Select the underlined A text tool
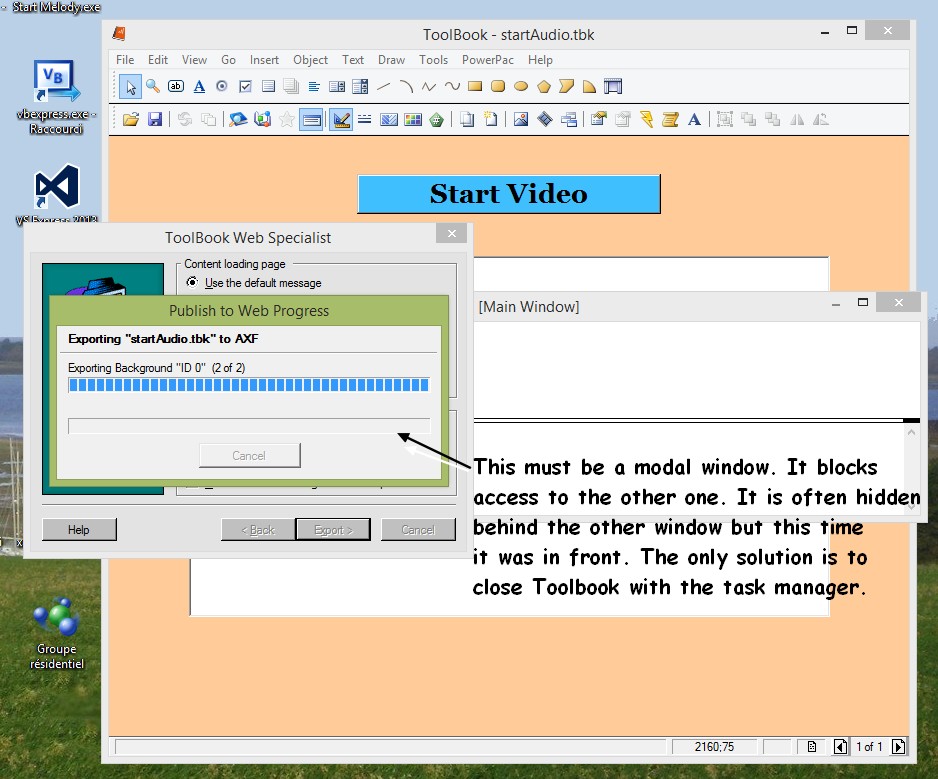Image resolution: width=938 pixels, height=779 pixels. pos(199,87)
